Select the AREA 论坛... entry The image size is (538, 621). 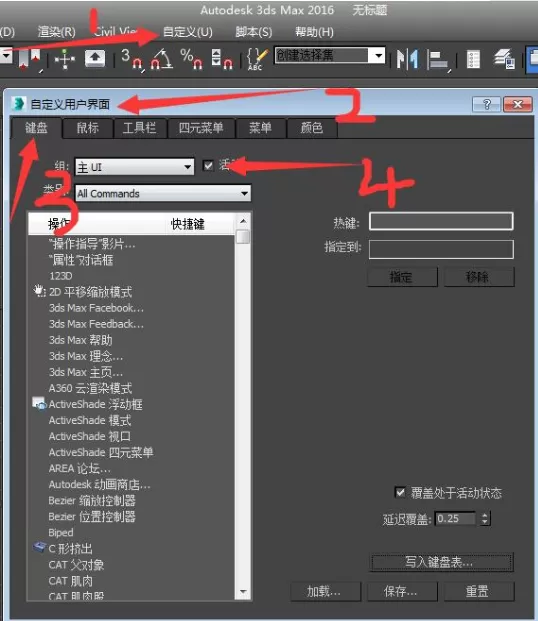tap(80, 468)
